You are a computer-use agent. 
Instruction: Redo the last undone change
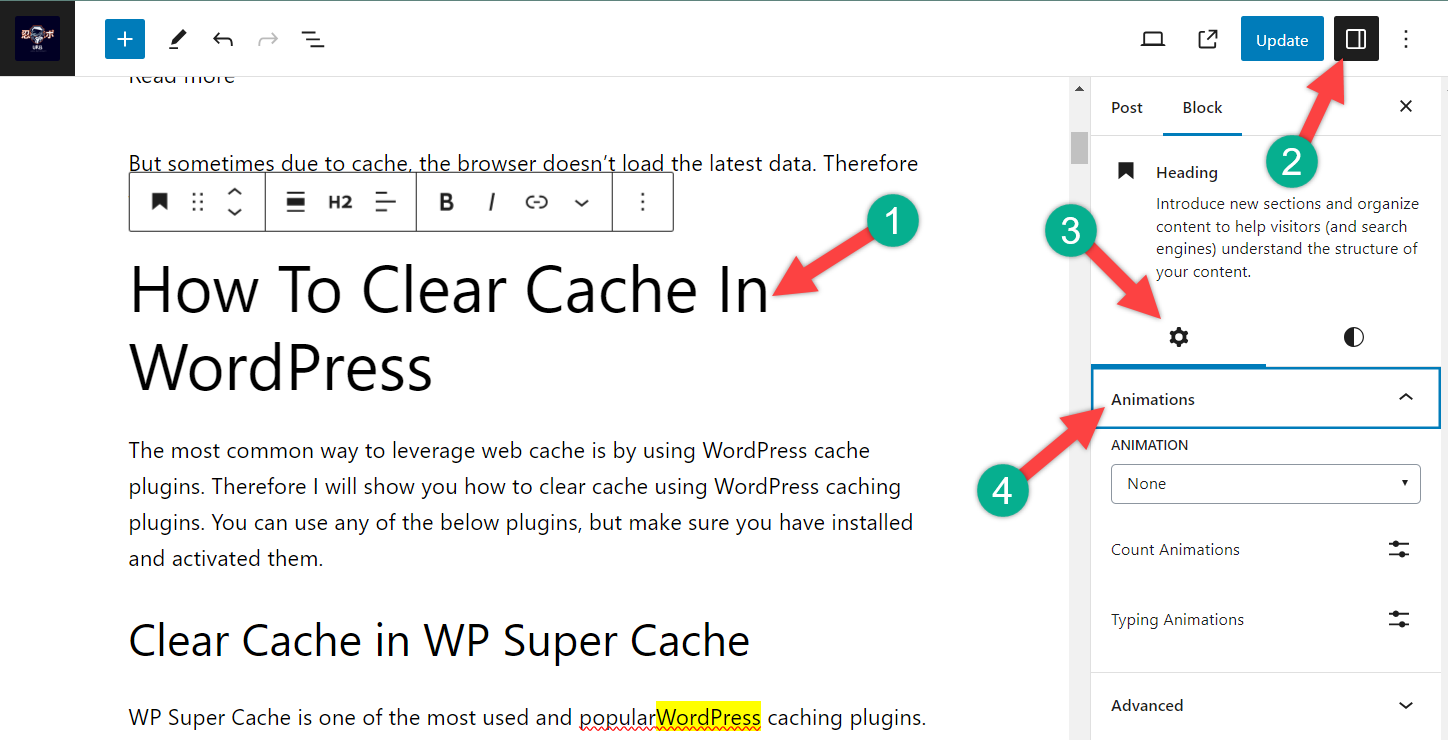tap(268, 39)
